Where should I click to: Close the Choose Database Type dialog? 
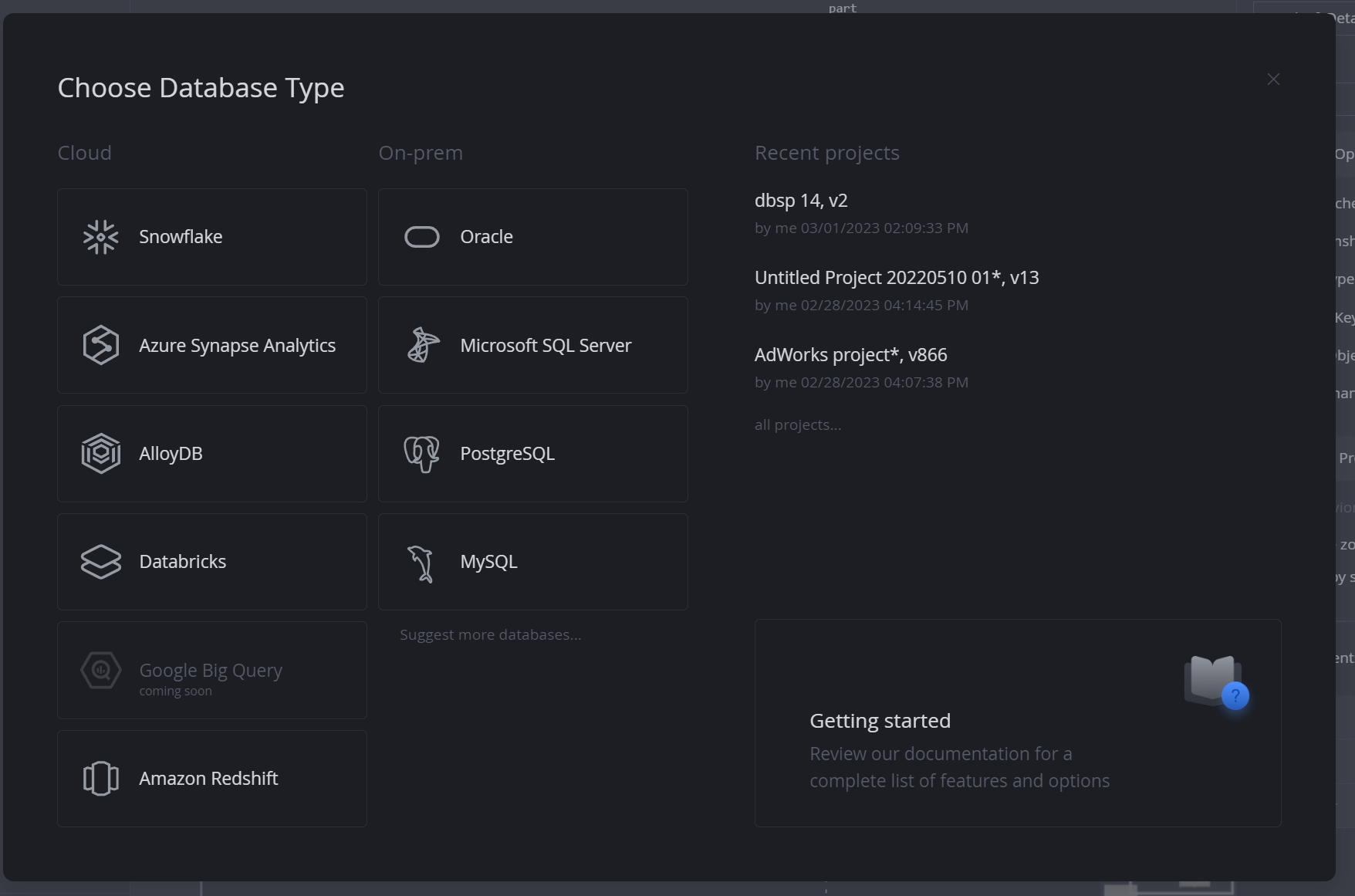click(1273, 79)
